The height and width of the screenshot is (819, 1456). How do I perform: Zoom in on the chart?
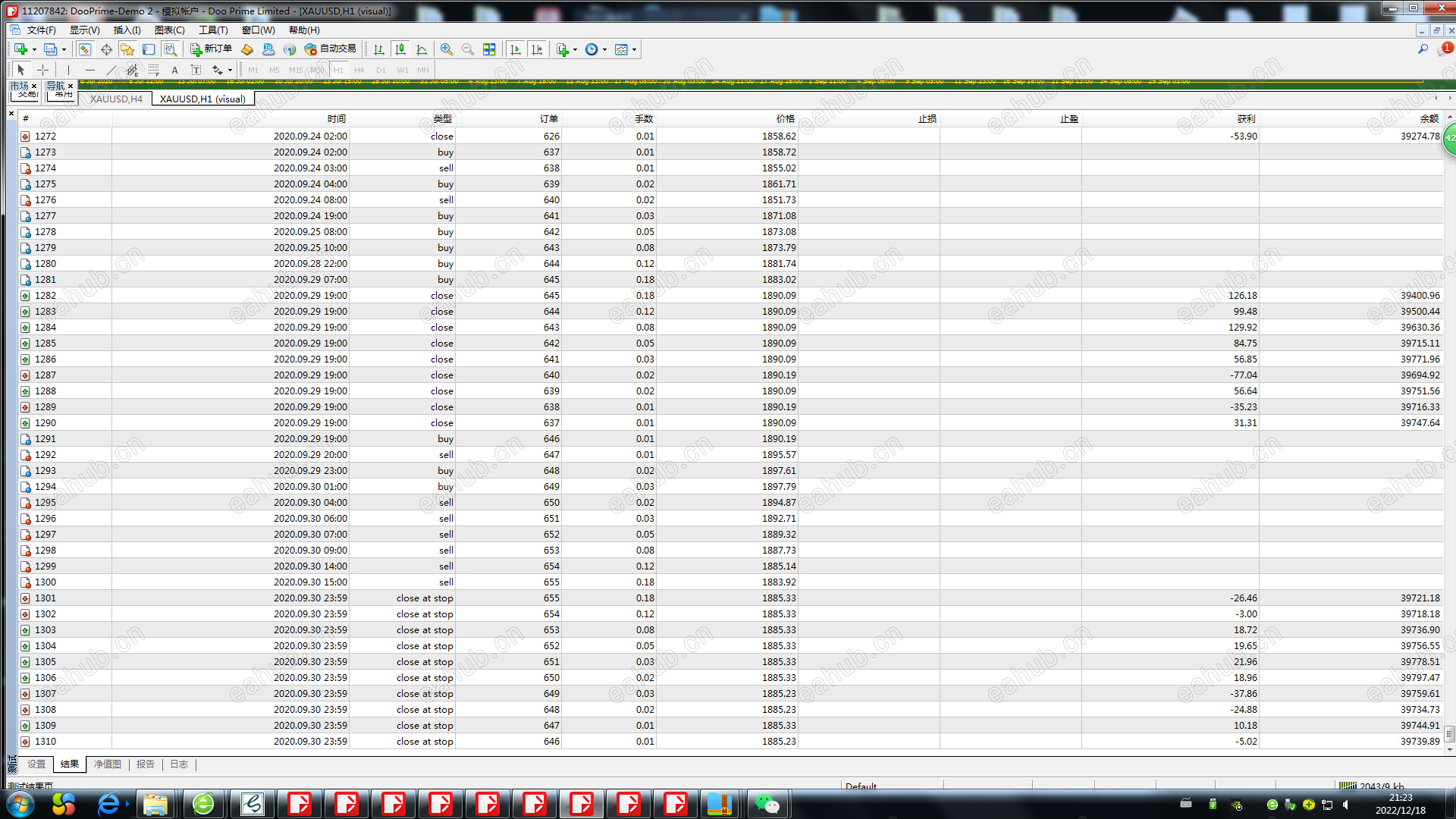(x=447, y=49)
